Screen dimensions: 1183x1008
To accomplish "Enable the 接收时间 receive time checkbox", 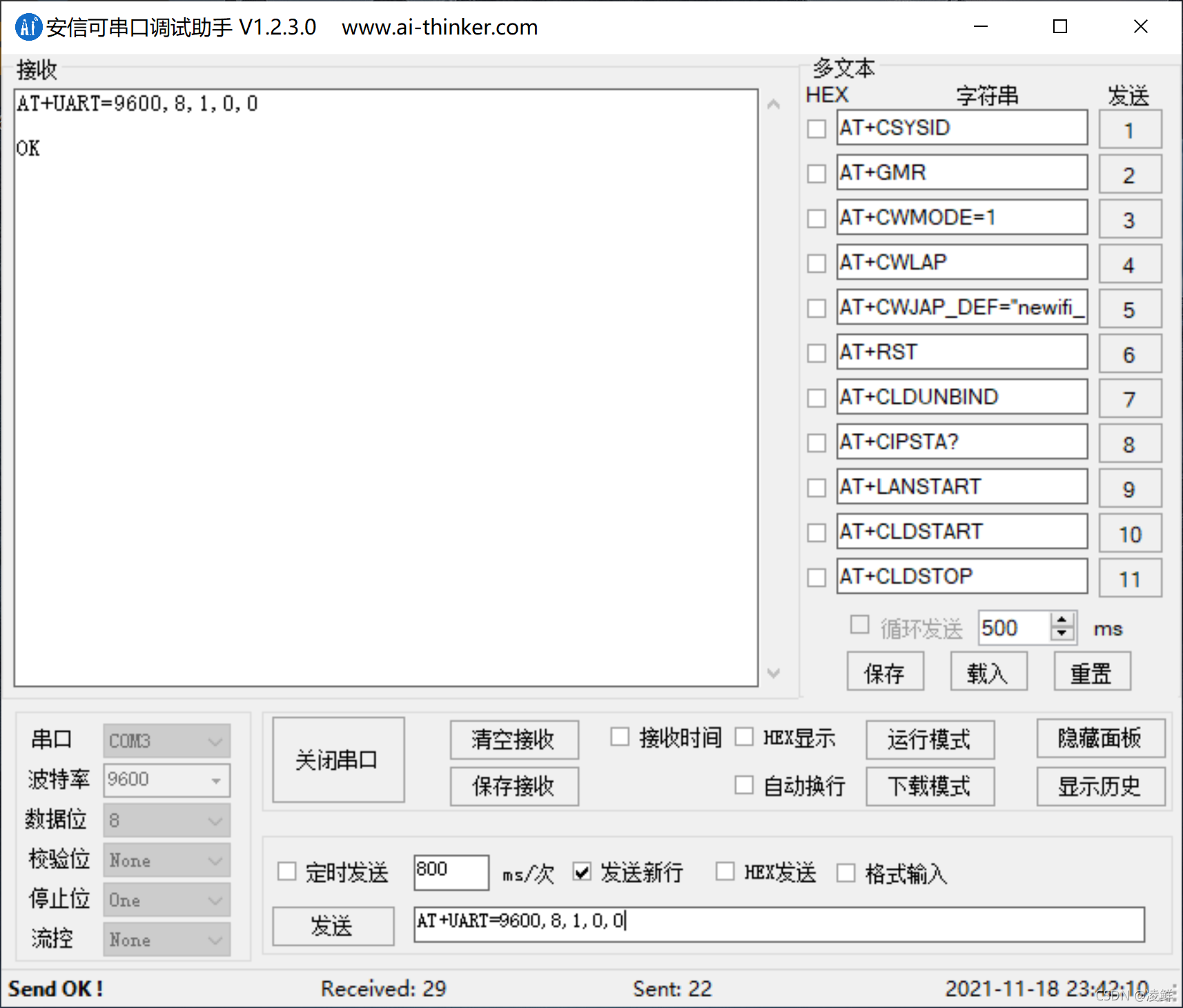I will tap(620, 737).
